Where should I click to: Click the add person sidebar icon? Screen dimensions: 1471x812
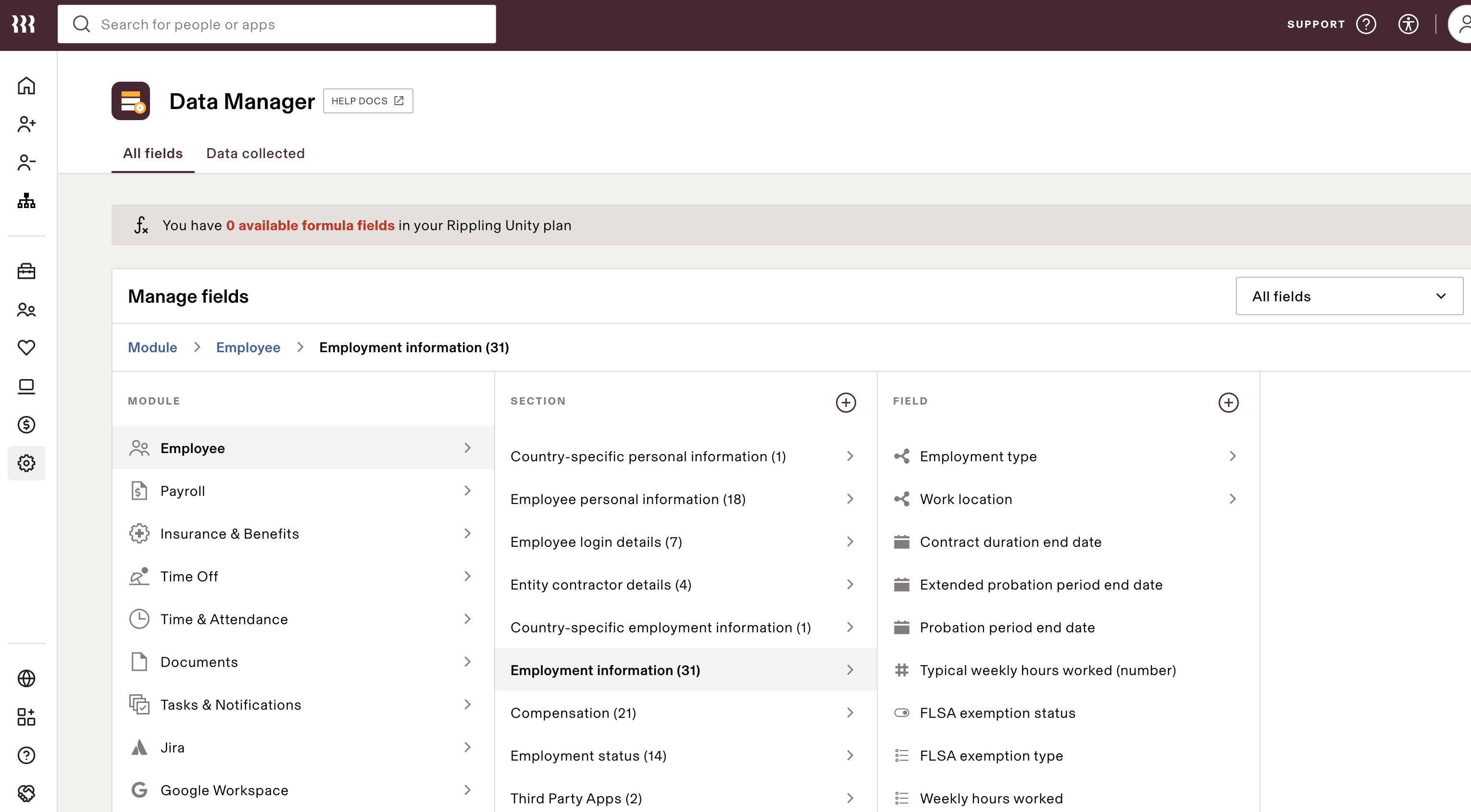(x=26, y=124)
